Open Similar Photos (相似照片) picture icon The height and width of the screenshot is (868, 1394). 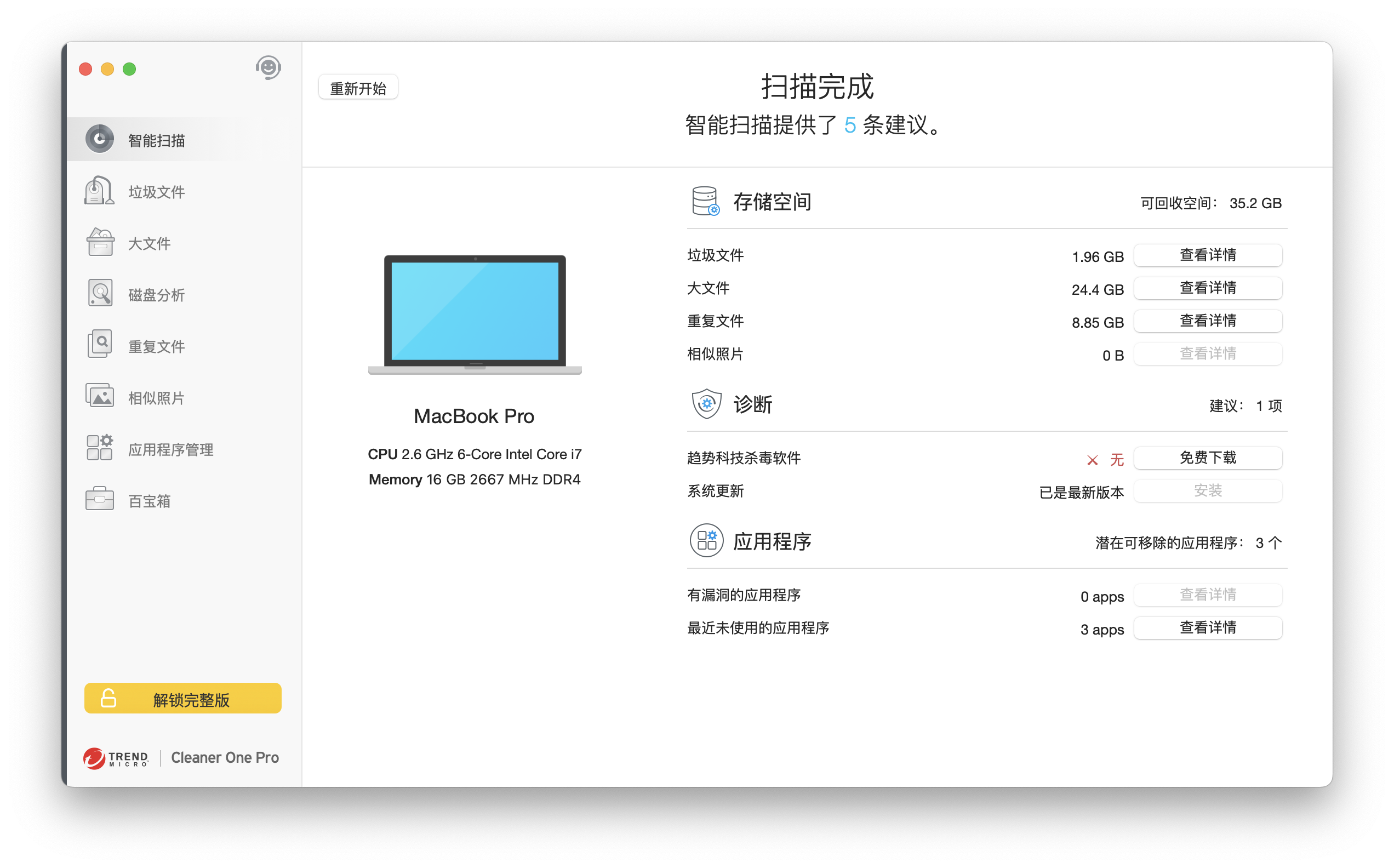(x=100, y=397)
